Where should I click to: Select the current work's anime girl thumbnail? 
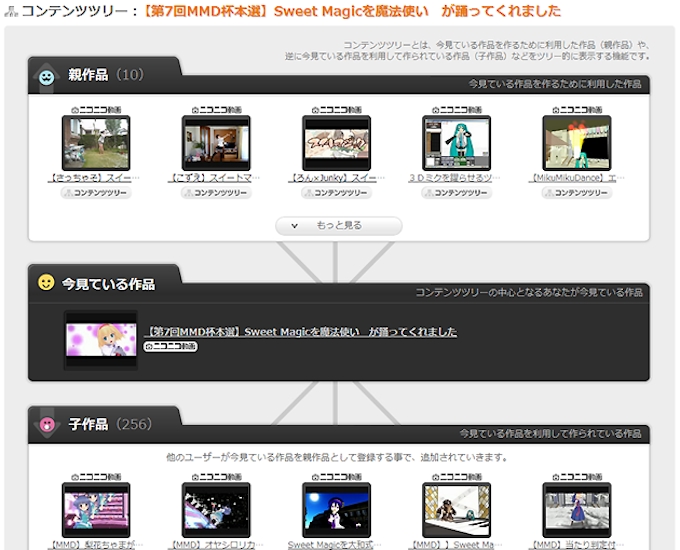pos(100,340)
